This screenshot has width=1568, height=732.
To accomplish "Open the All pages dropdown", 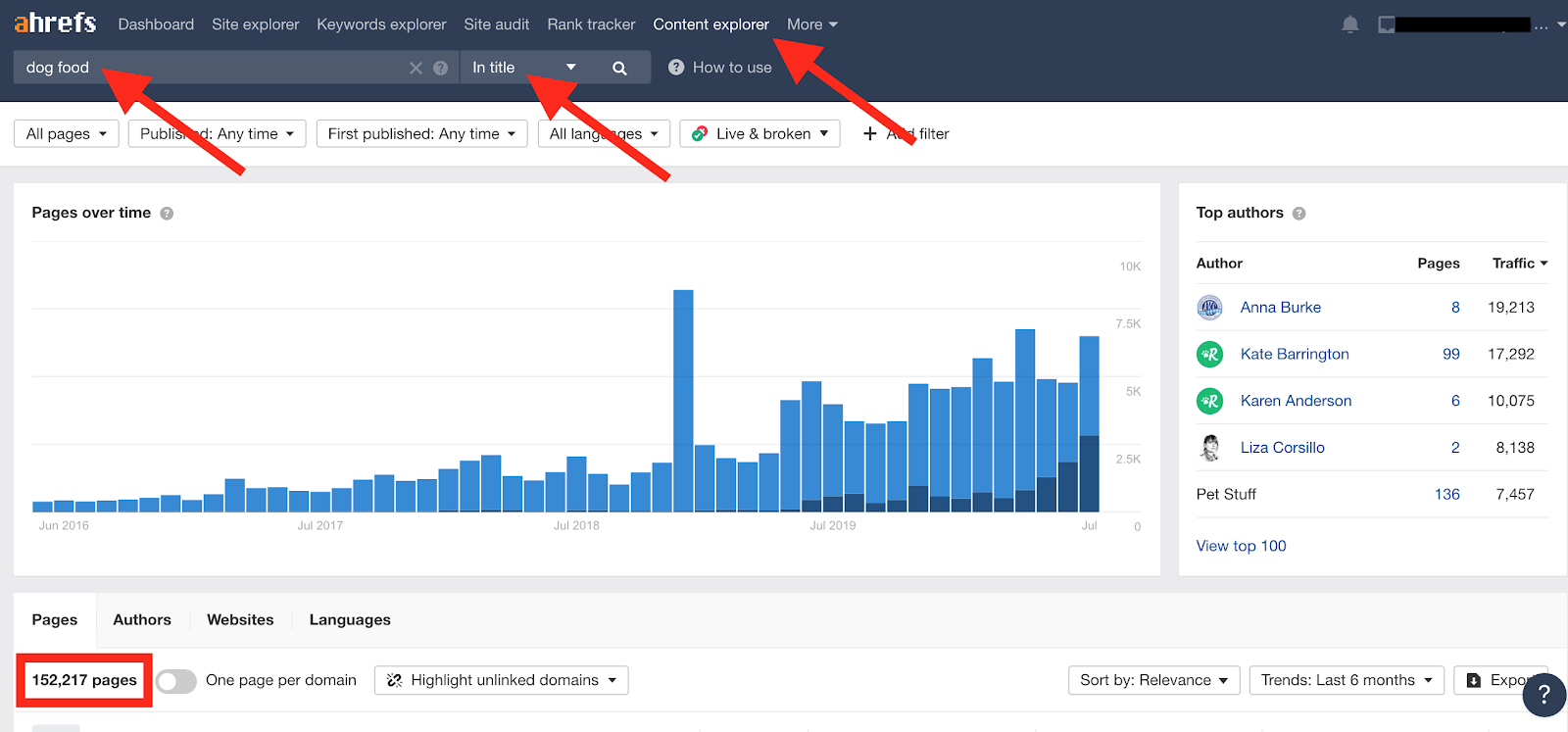I will pyautogui.click(x=67, y=134).
